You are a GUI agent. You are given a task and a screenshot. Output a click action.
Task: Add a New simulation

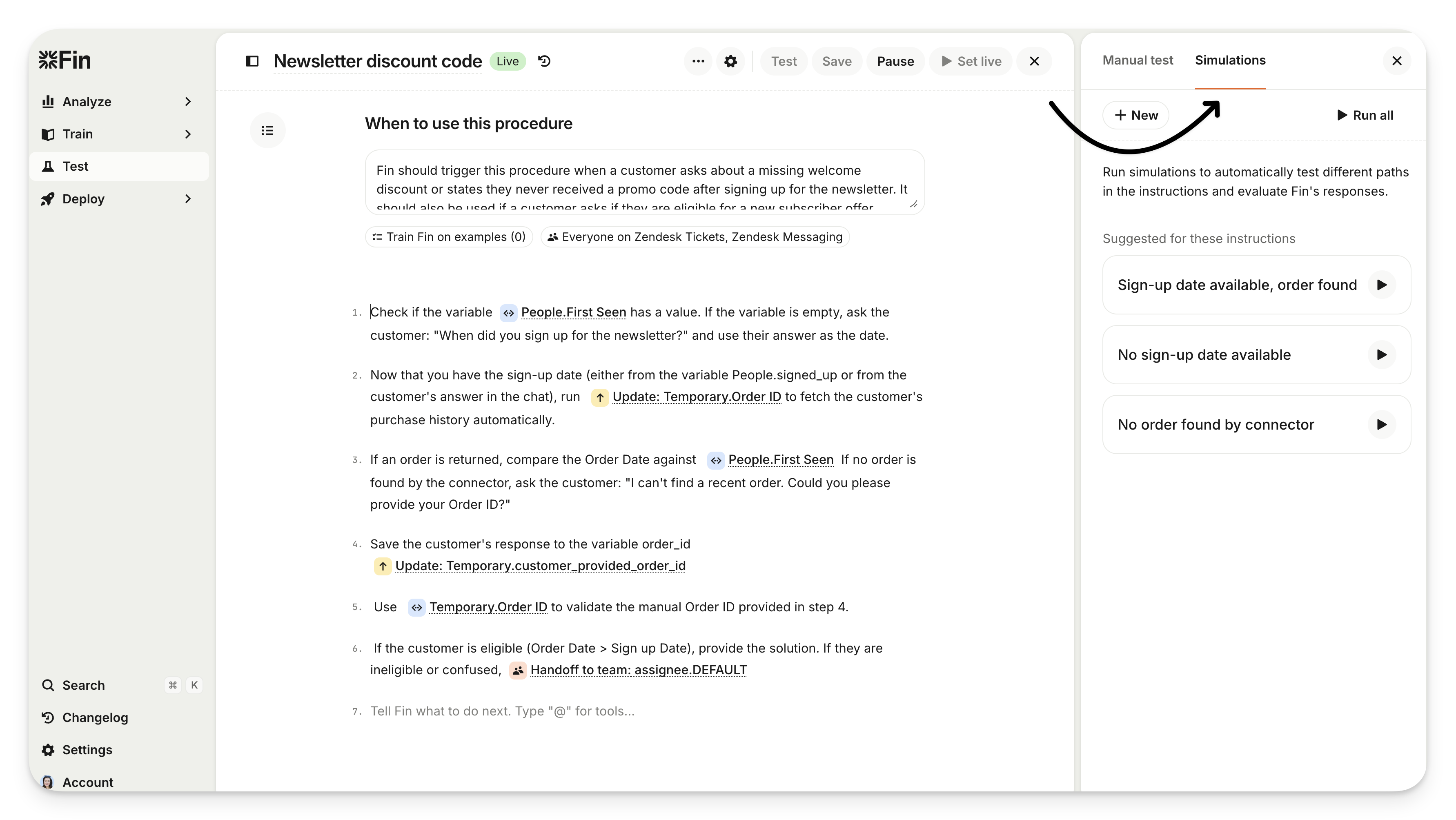(x=1135, y=115)
